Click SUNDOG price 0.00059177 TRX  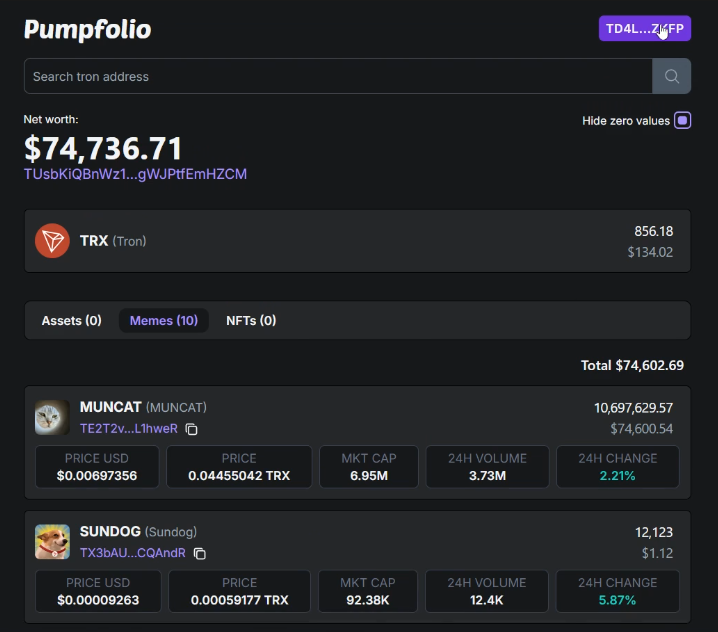click(239, 600)
